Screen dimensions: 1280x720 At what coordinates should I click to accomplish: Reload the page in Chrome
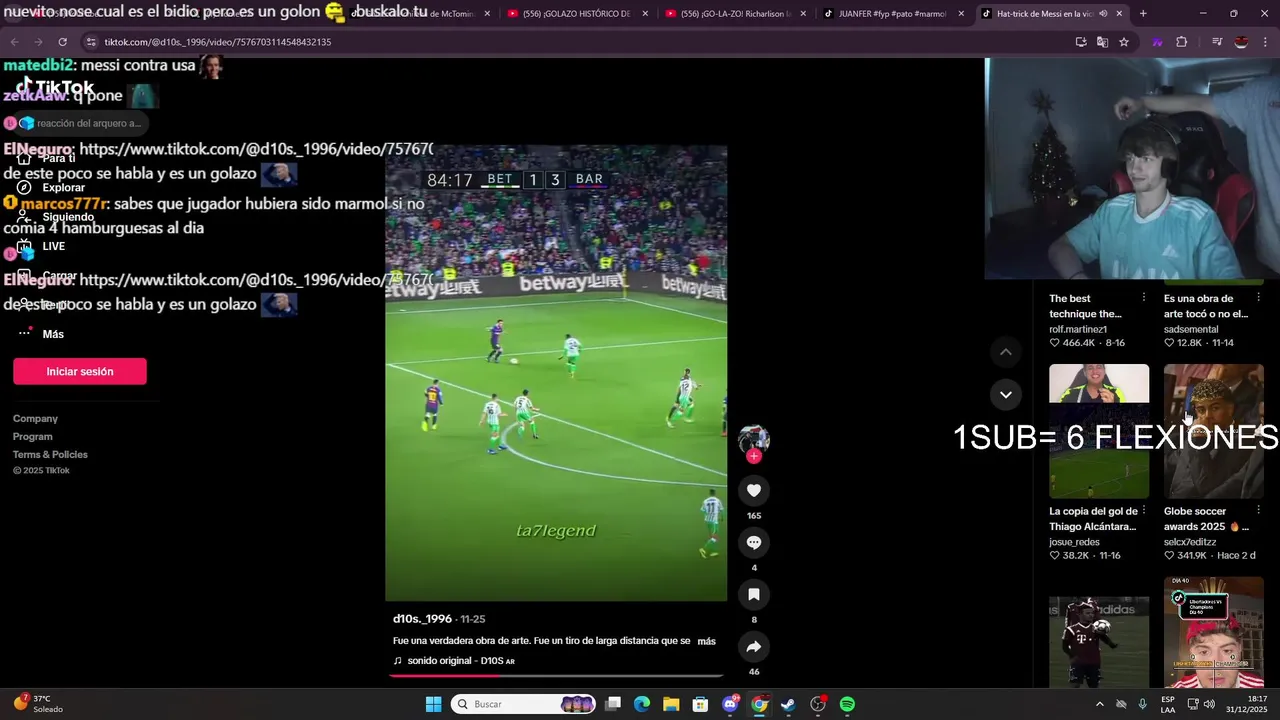pyautogui.click(x=62, y=42)
